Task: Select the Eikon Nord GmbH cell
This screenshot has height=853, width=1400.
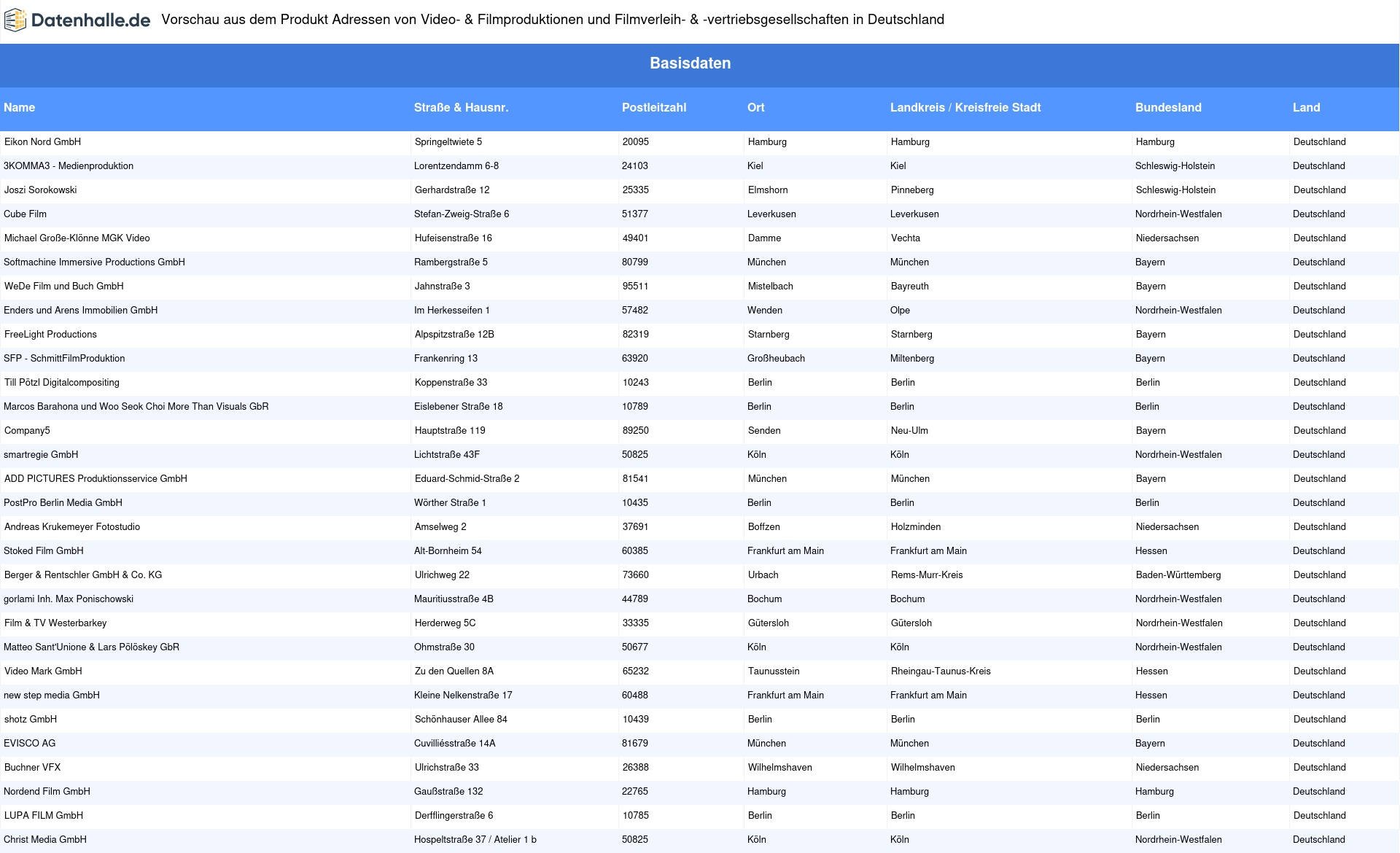Action: [x=42, y=142]
